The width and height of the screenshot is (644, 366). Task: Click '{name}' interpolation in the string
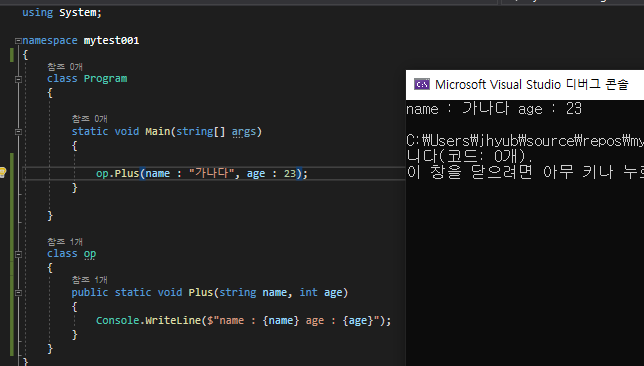click(x=281, y=320)
